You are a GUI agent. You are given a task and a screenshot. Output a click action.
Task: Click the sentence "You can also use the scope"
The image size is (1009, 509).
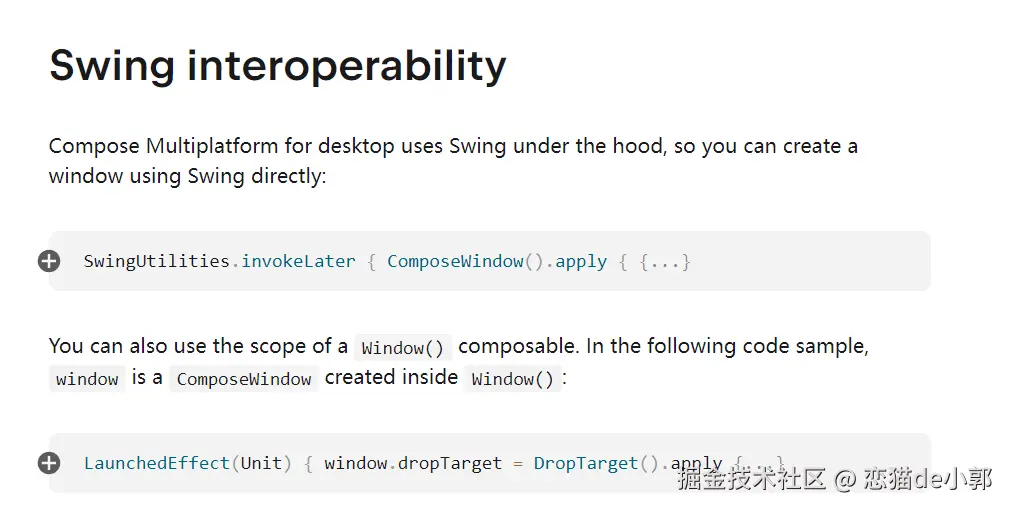coord(198,347)
